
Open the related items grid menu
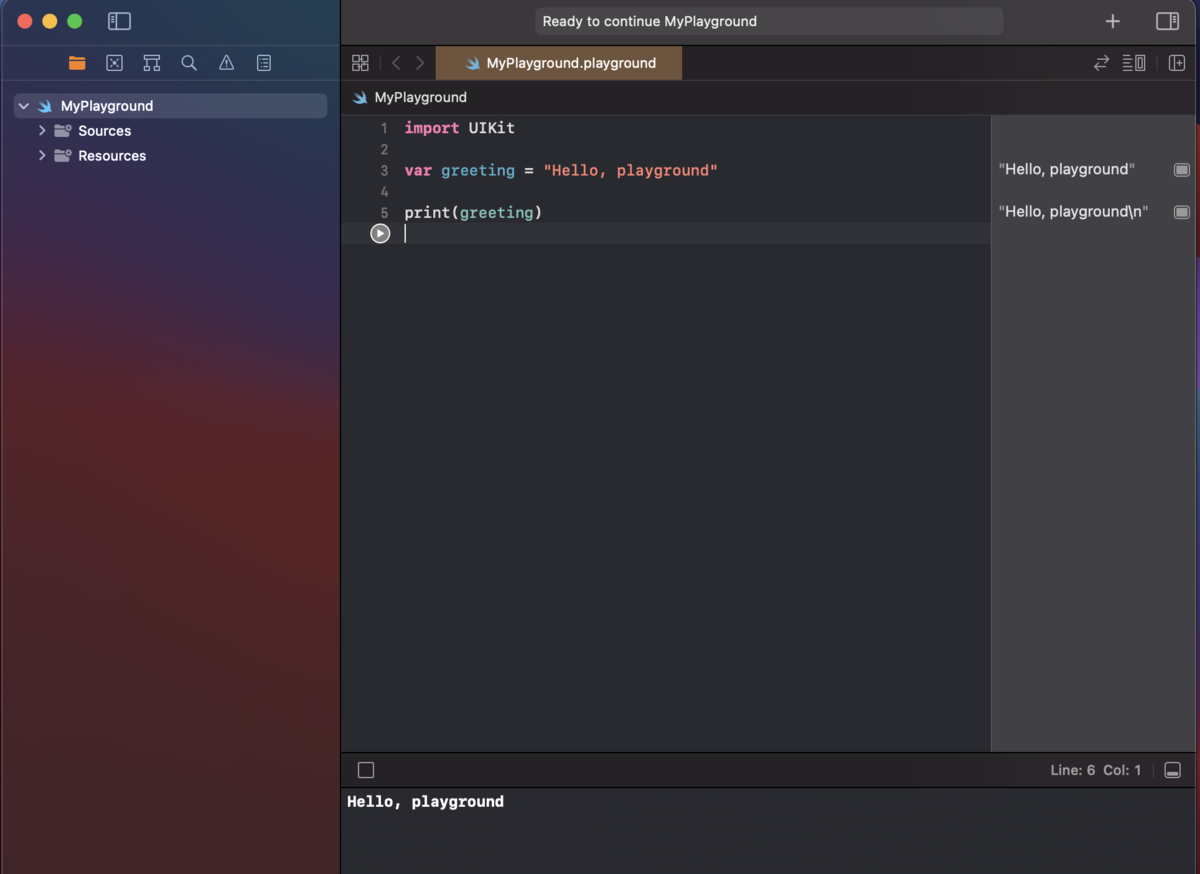coord(361,63)
